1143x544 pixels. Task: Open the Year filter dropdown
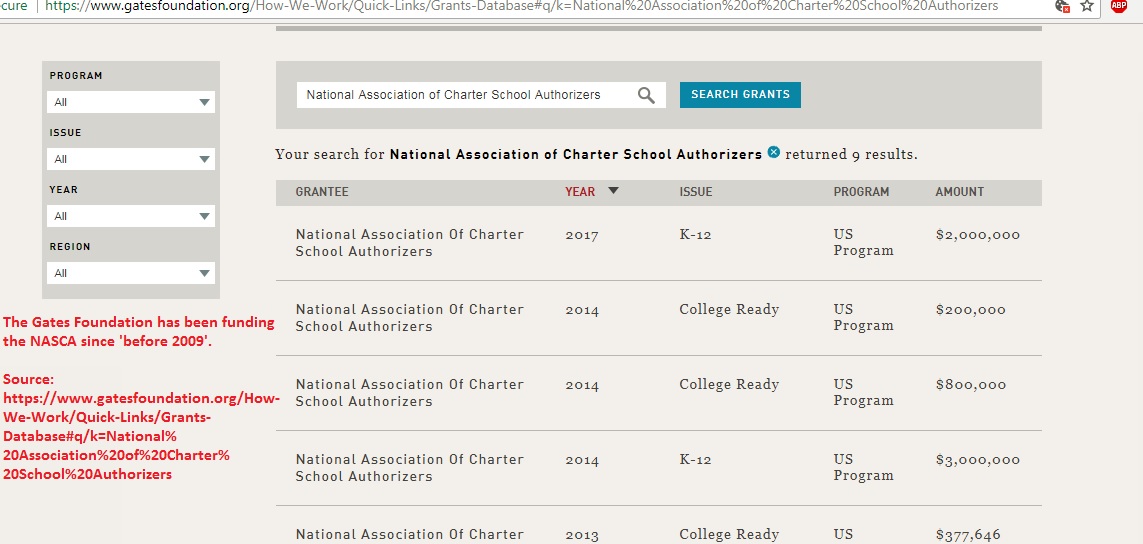130,216
